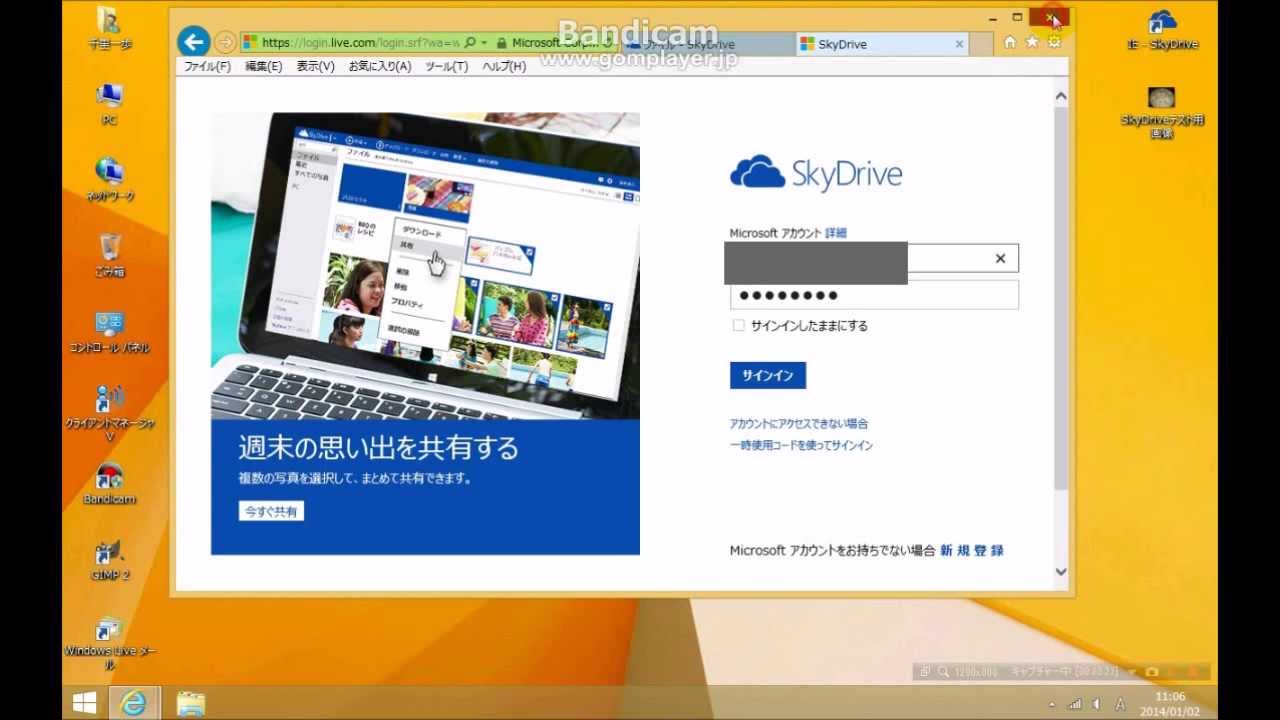Select the GIMP 2 desktop icon

110,560
